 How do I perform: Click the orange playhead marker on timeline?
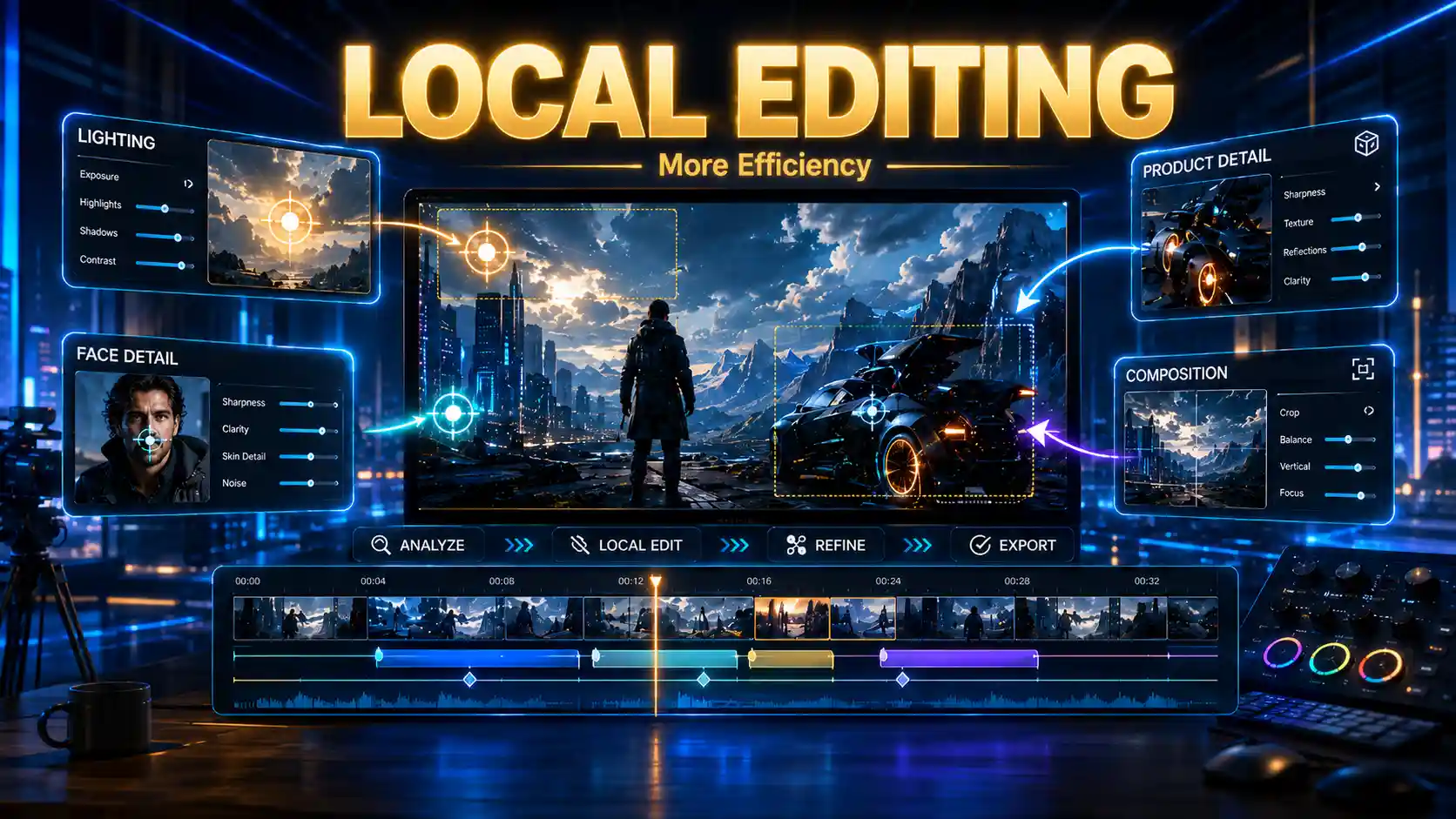tap(656, 581)
